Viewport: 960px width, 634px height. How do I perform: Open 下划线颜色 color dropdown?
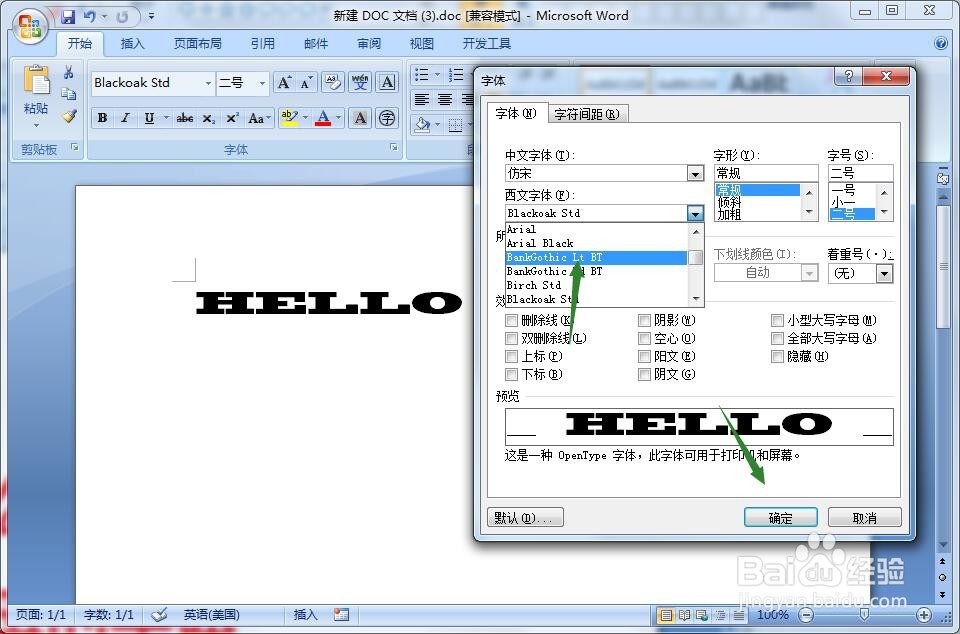809,273
